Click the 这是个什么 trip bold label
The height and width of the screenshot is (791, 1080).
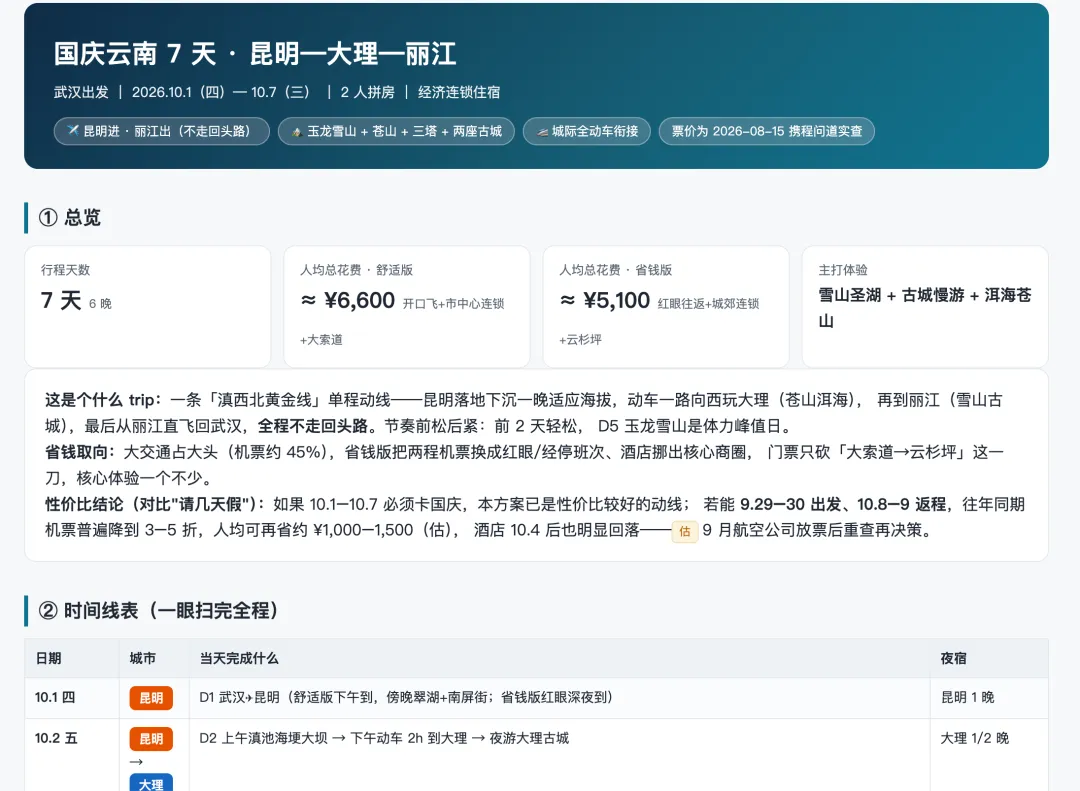103,400
